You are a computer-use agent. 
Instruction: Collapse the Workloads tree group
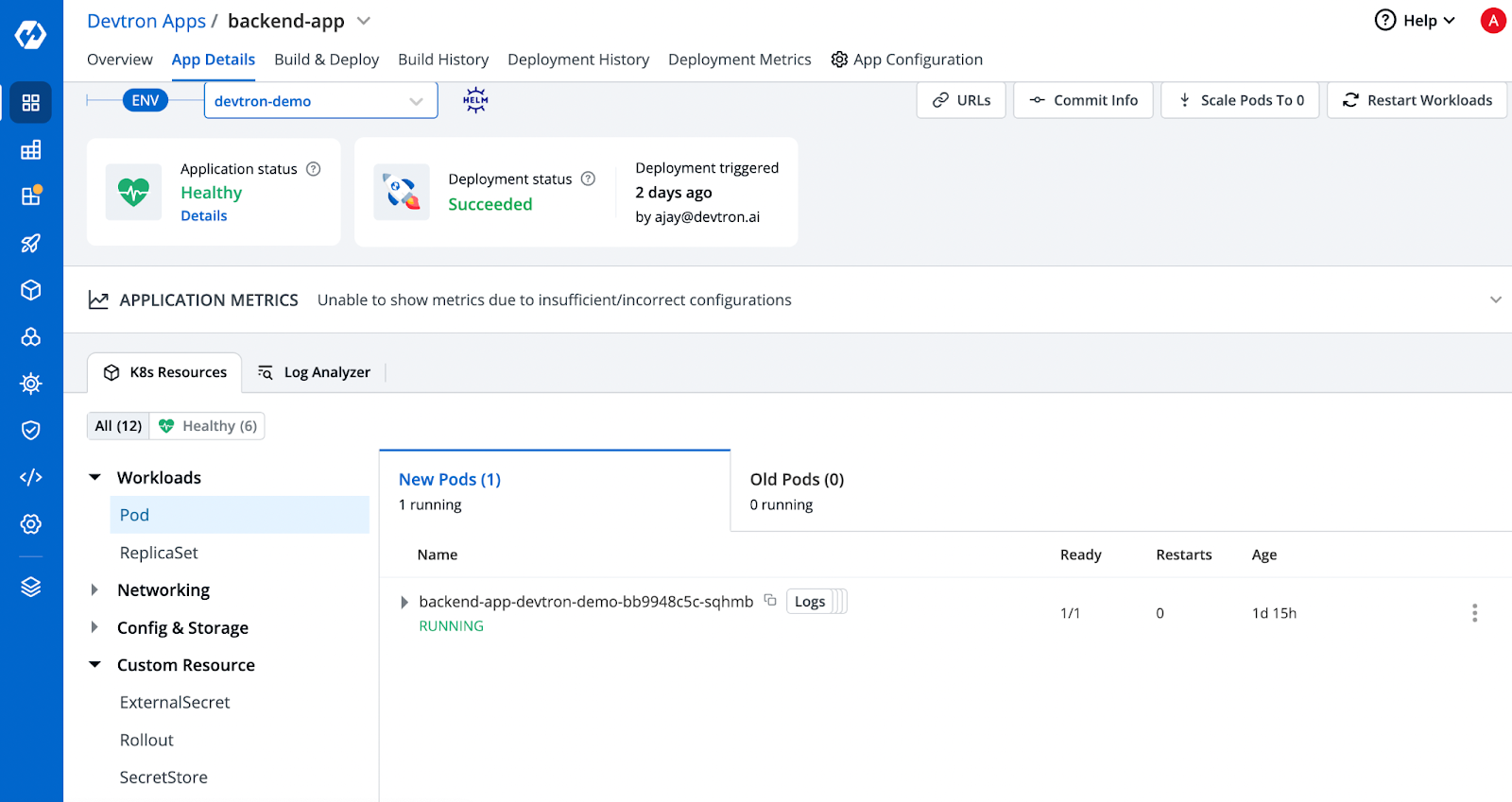pyautogui.click(x=94, y=477)
